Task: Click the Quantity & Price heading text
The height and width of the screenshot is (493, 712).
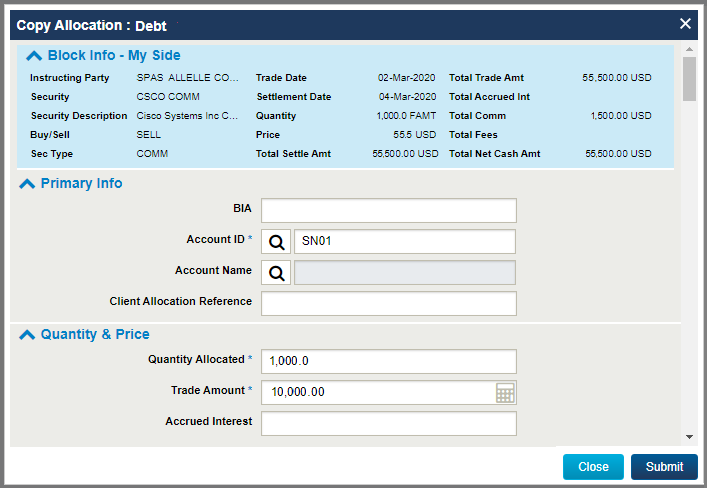Action: coord(95,335)
